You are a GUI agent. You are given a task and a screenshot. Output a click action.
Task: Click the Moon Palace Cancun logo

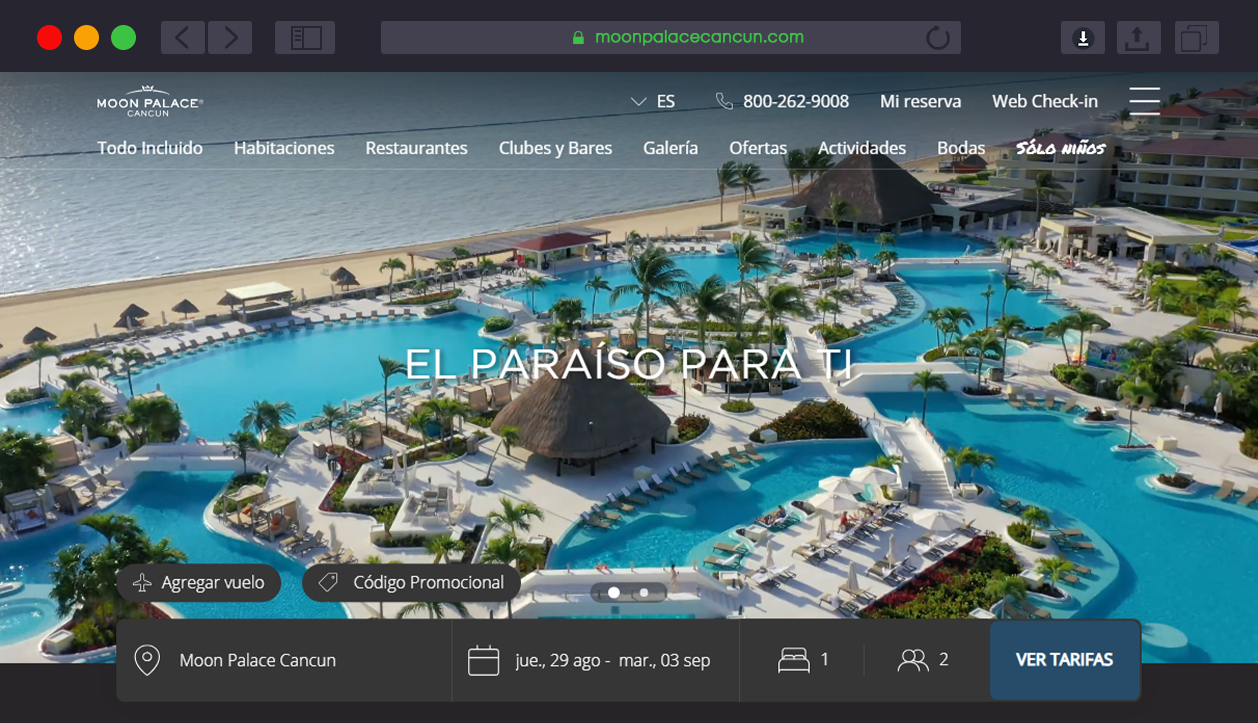(x=150, y=102)
